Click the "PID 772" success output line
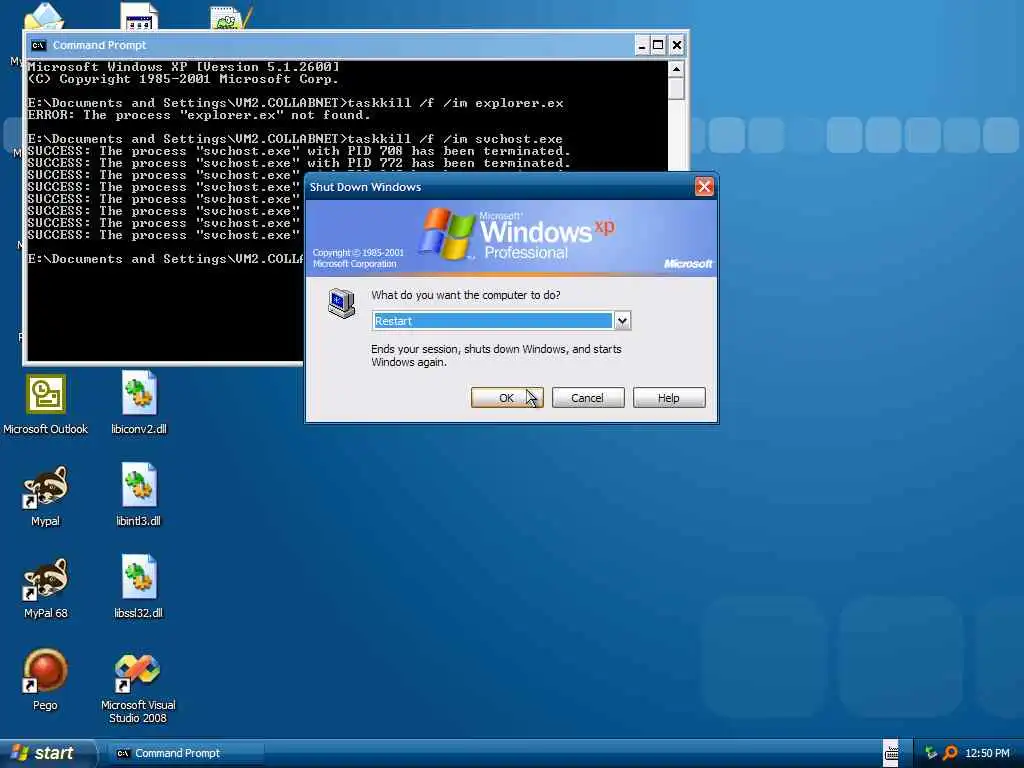1024x768 pixels. 299,163
